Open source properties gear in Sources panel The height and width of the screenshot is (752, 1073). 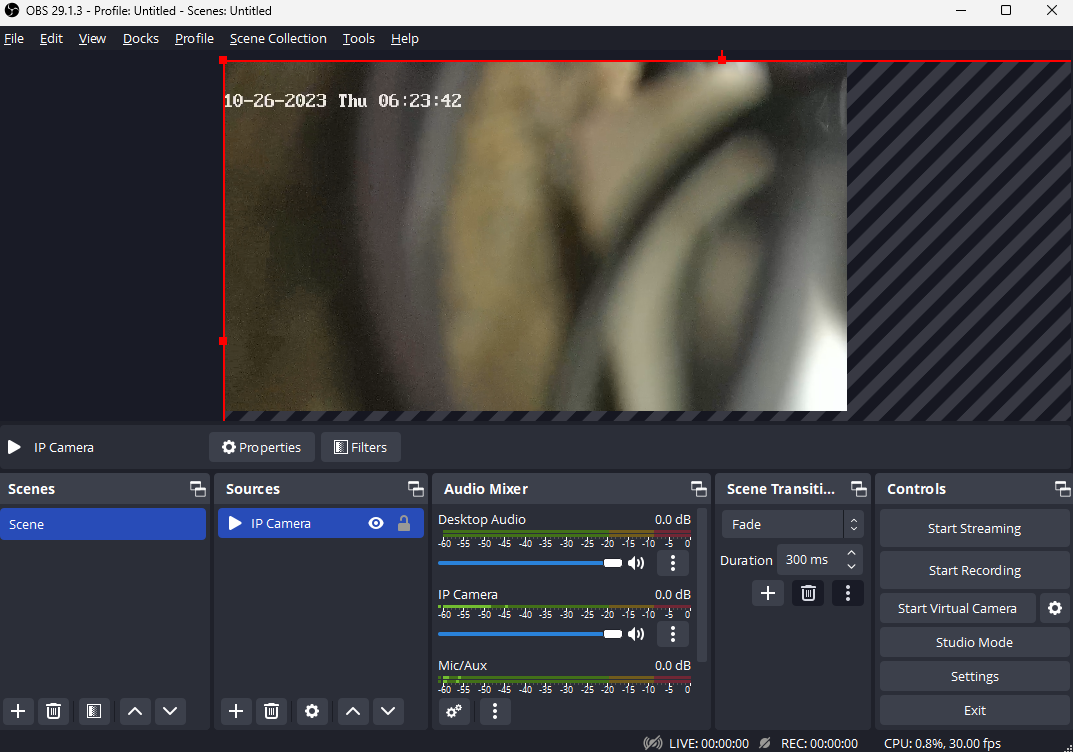coord(312,711)
